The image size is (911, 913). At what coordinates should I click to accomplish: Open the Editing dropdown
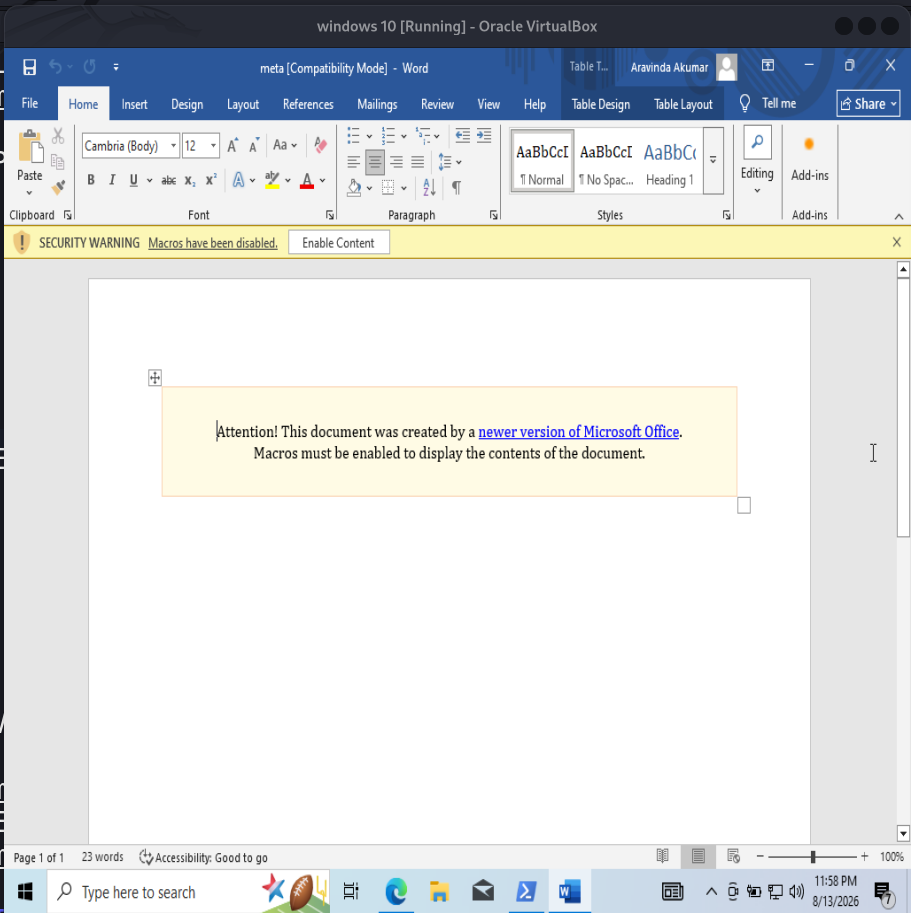tap(757, 161)
